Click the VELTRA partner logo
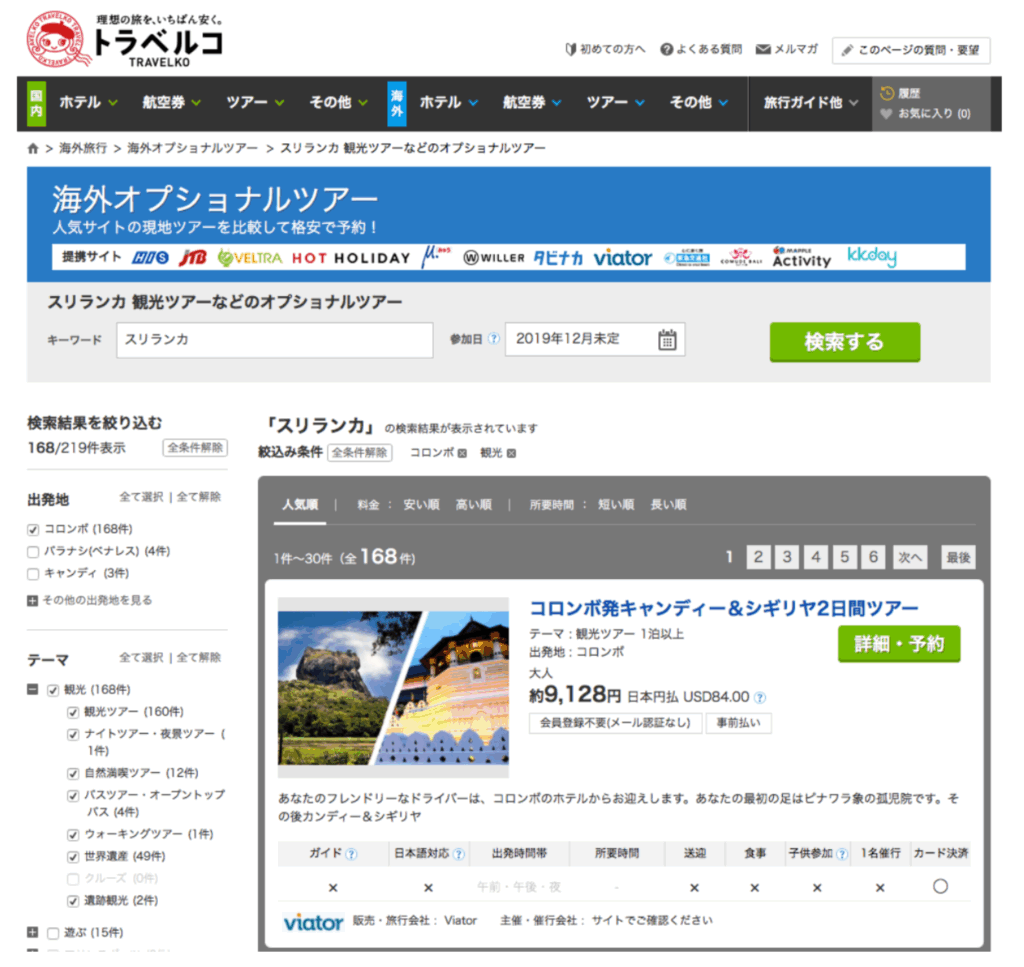The width and height of the screenshot is (1024, 967). pos(250,257)
